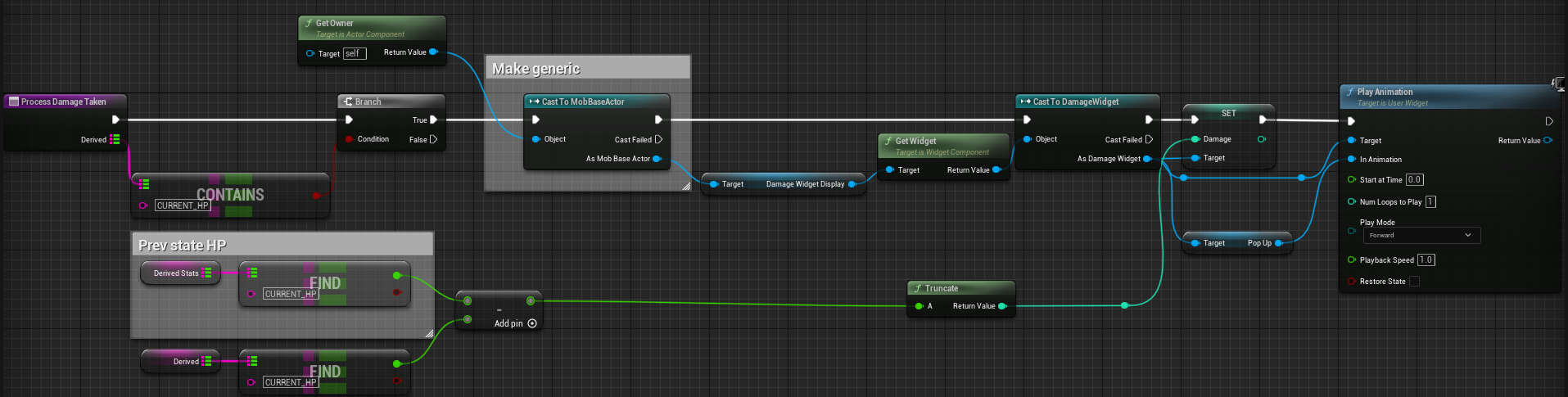Click the Branch True exec pin

click(433, 120)
